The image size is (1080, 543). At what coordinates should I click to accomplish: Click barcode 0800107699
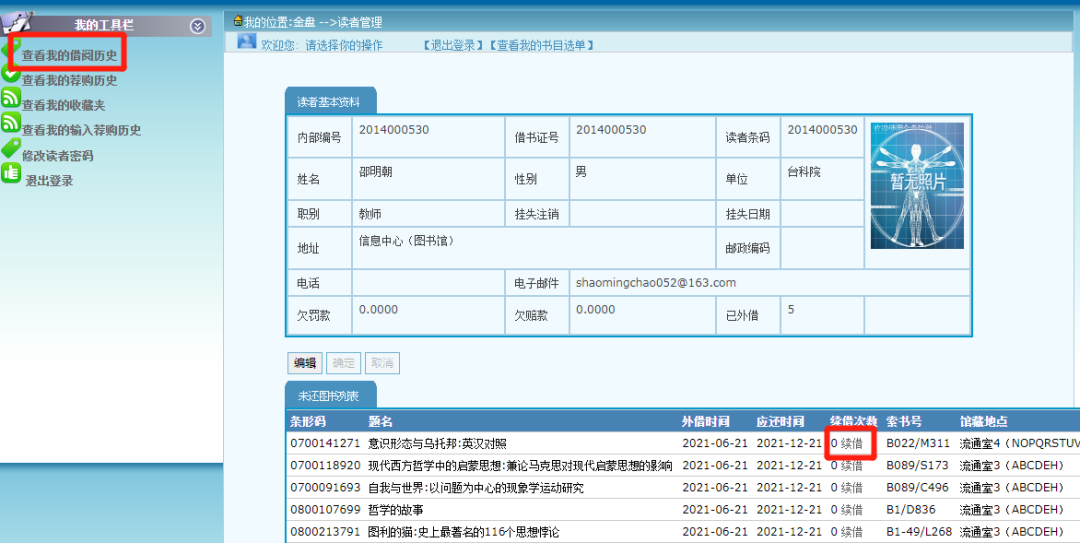(x=325, y=510)
